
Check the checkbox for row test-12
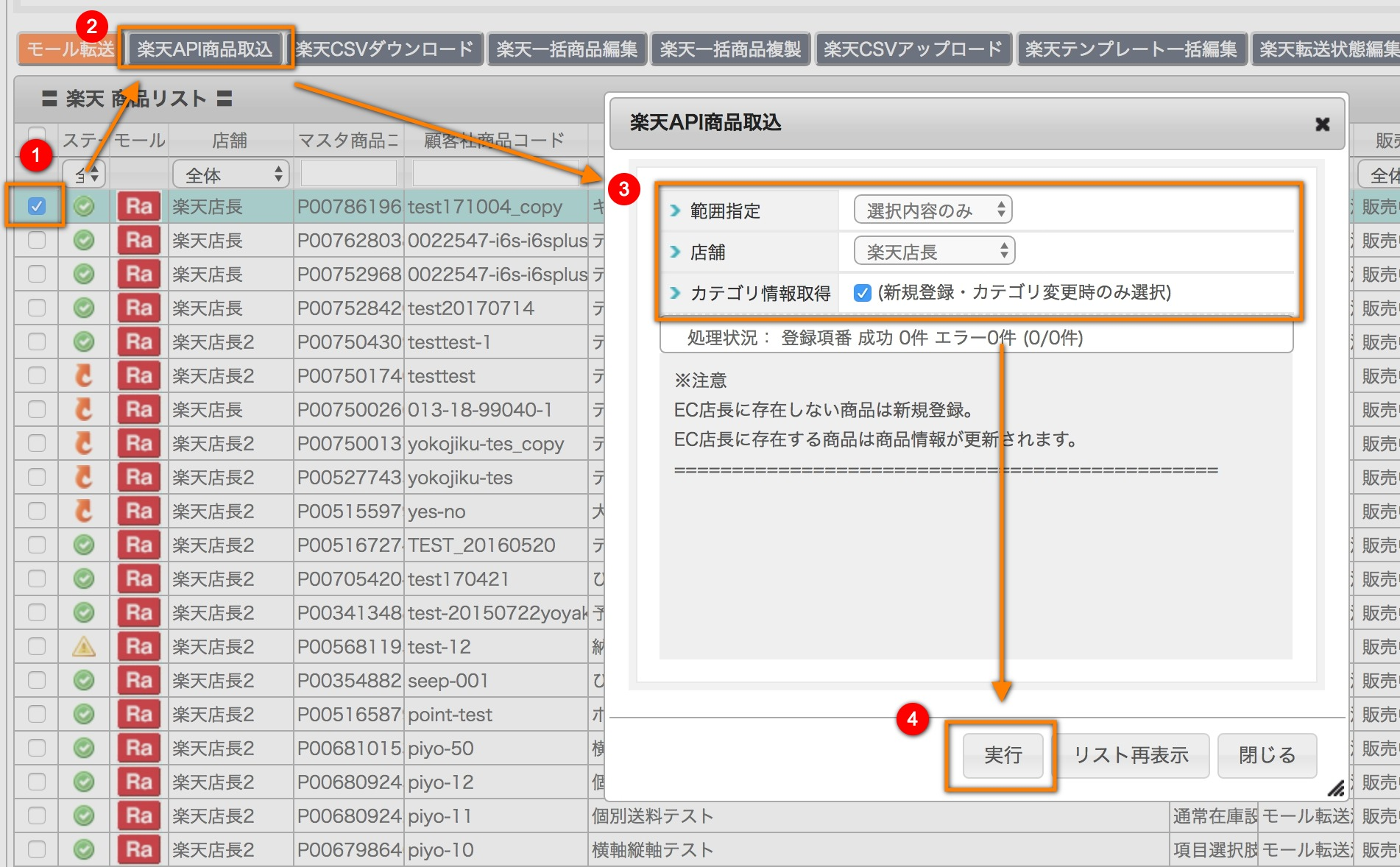[x=36, y=646]
